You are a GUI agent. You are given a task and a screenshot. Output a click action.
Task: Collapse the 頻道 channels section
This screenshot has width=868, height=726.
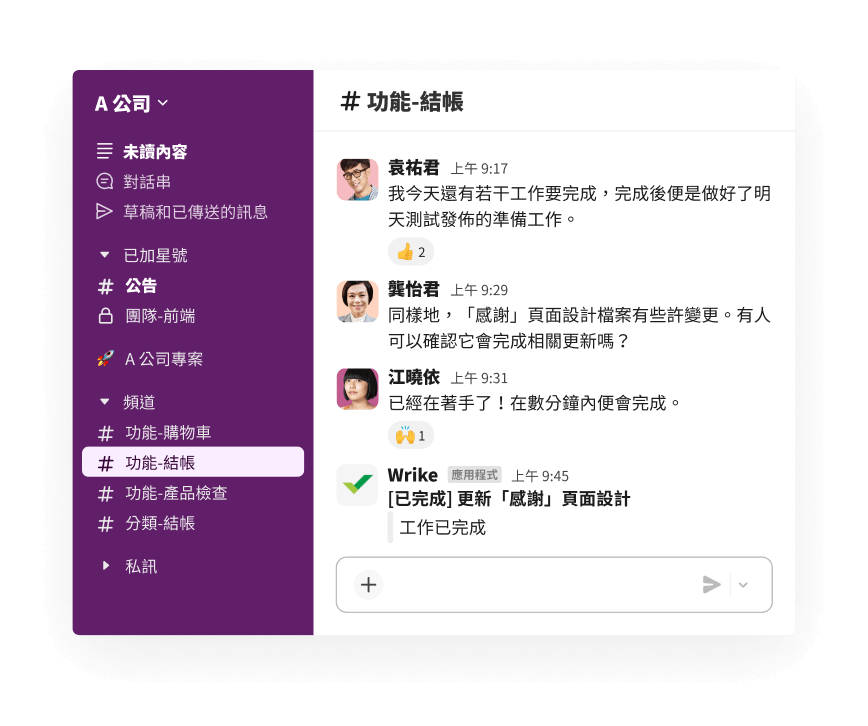(x=105, y=402)
